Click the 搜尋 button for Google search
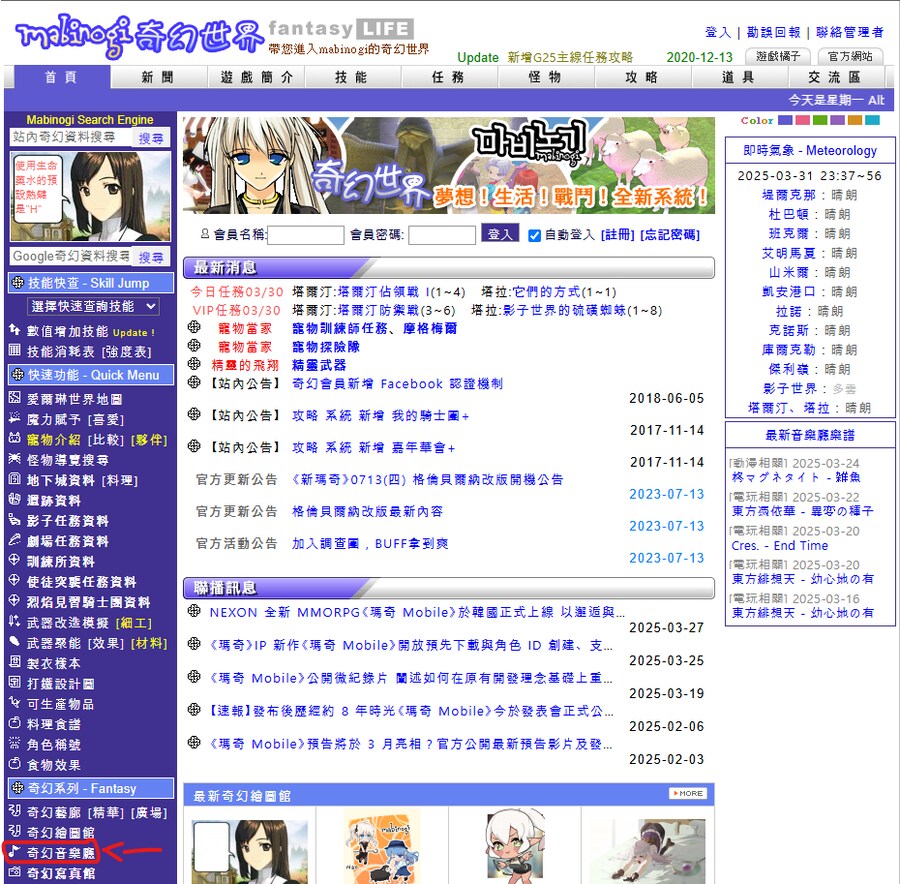 (x=151, y=257)
